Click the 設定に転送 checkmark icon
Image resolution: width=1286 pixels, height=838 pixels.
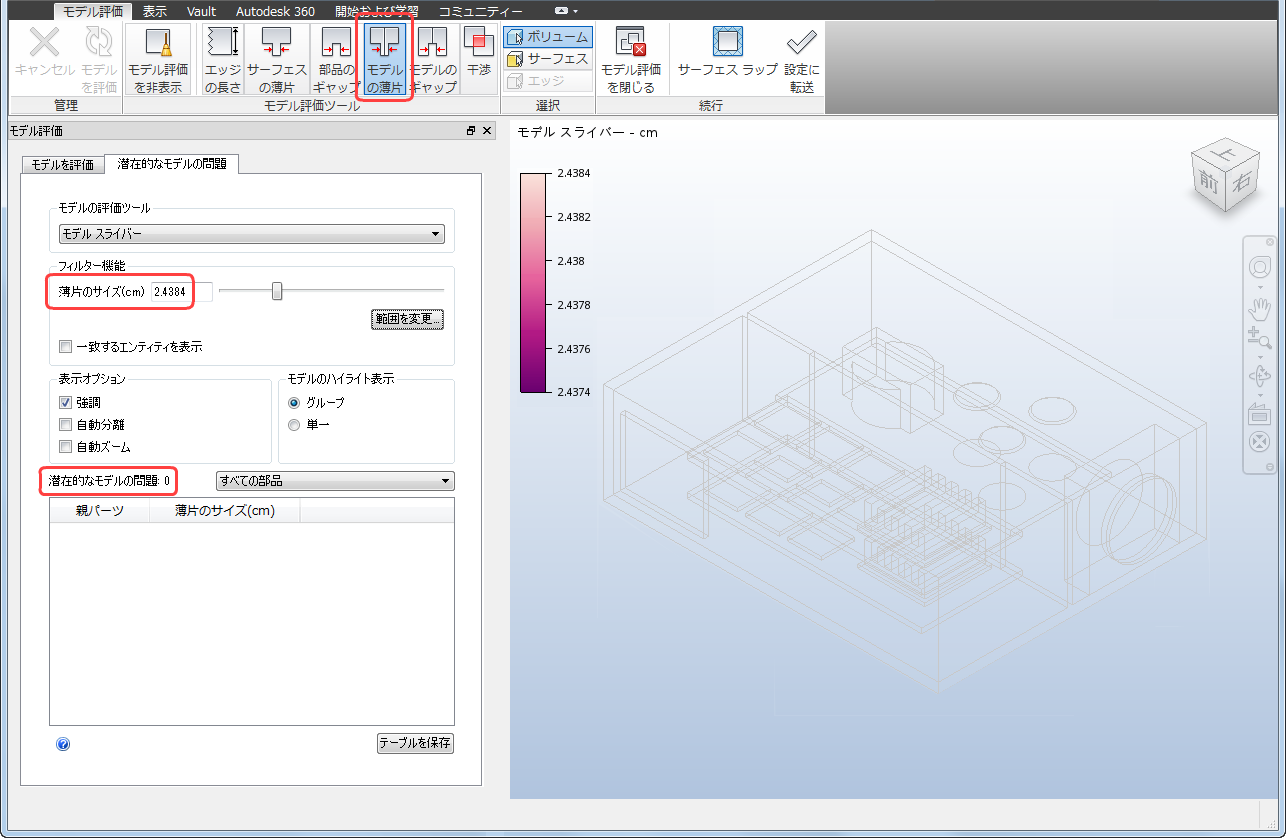click(801, 43)
